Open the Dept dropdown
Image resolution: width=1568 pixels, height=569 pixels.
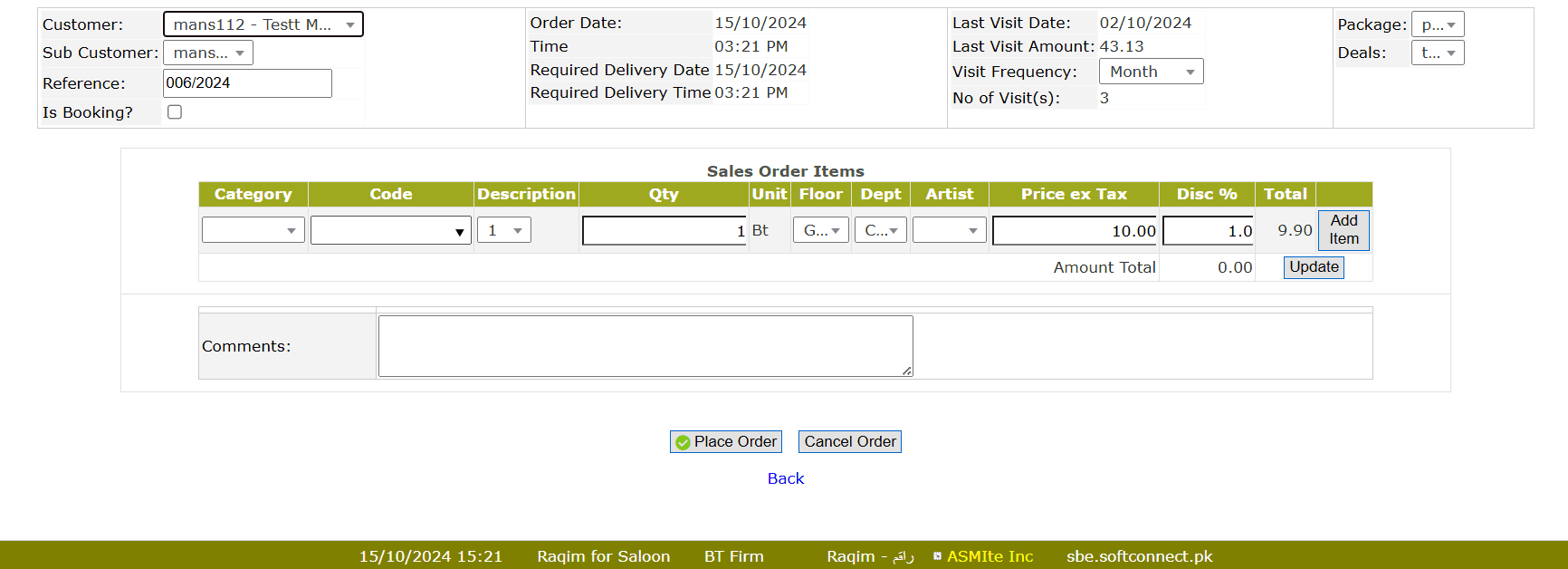point(880,231)
